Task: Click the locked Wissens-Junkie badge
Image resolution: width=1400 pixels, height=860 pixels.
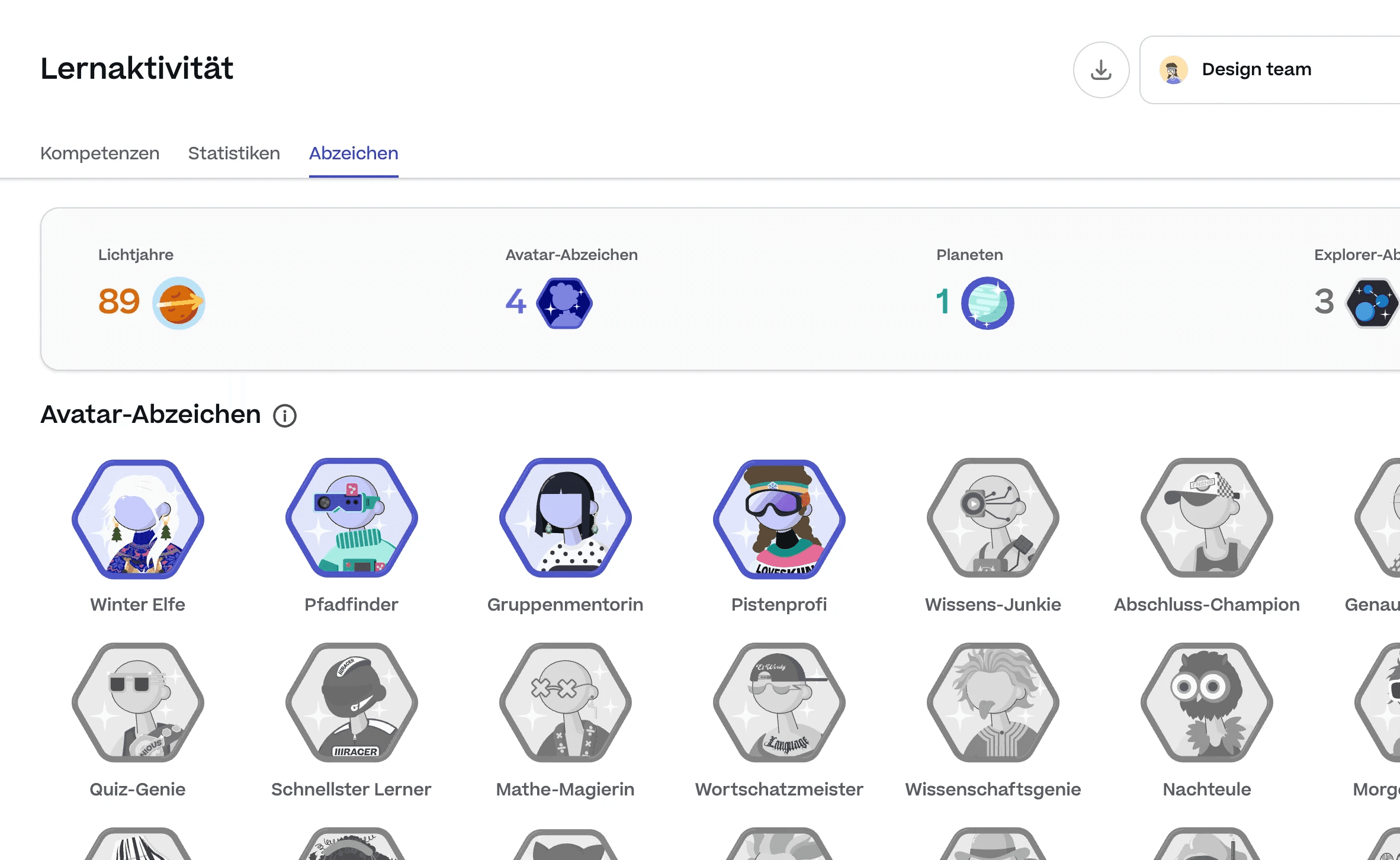Action: (993, 519)
